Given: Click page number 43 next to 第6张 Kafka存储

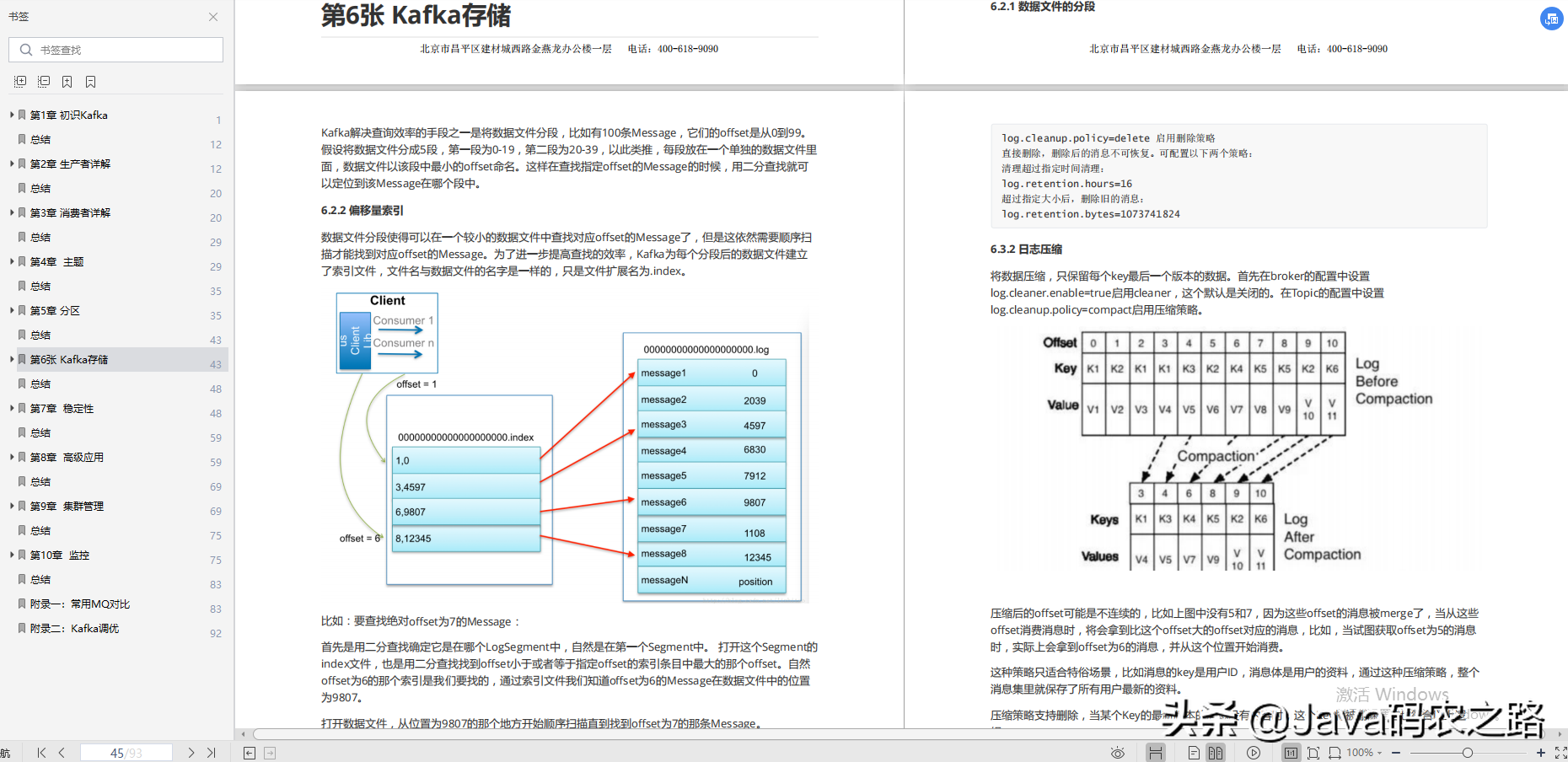Looking at the screenshot, I should 216,364.
